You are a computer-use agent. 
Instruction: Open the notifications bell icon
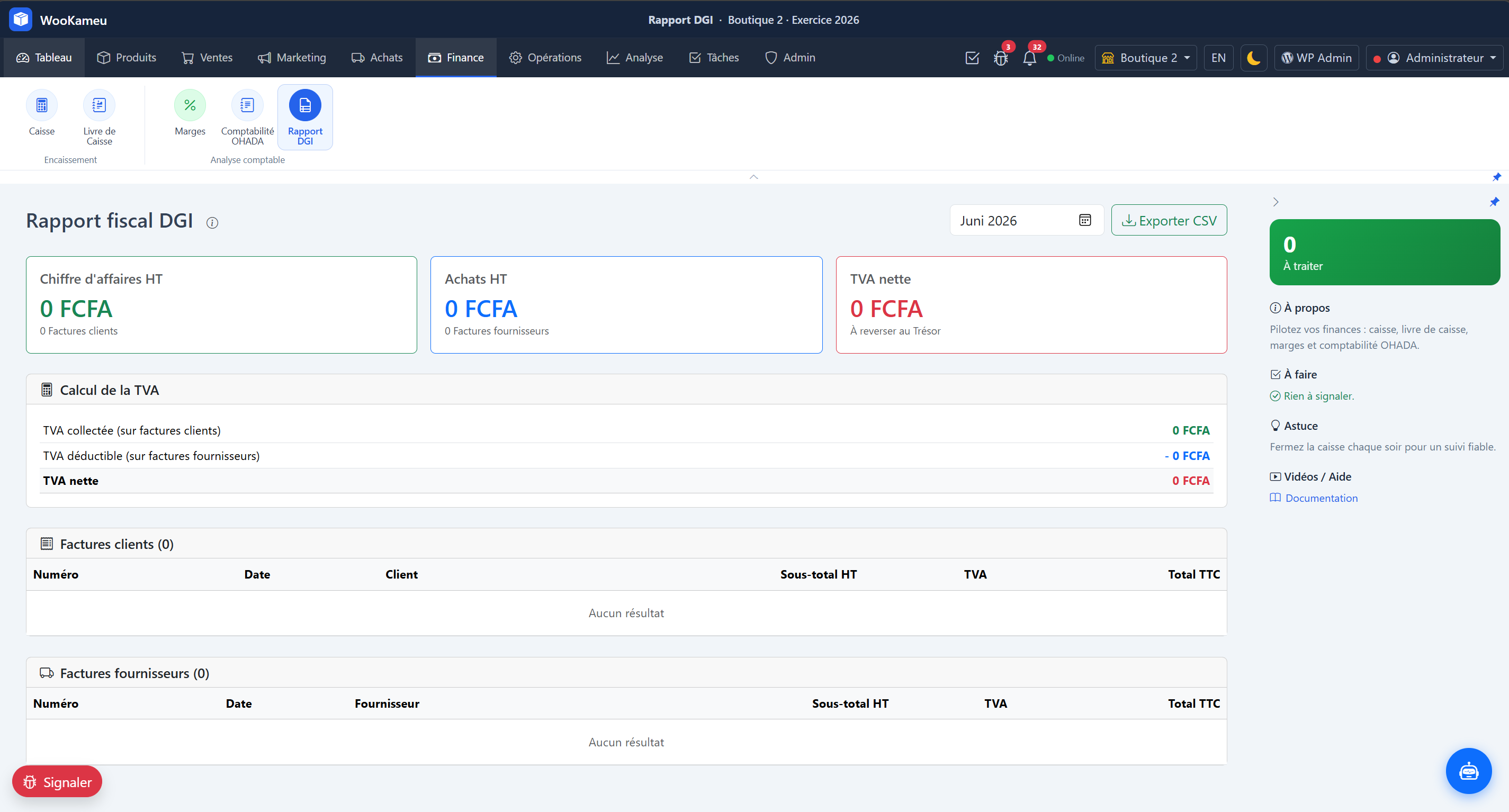1030,58
